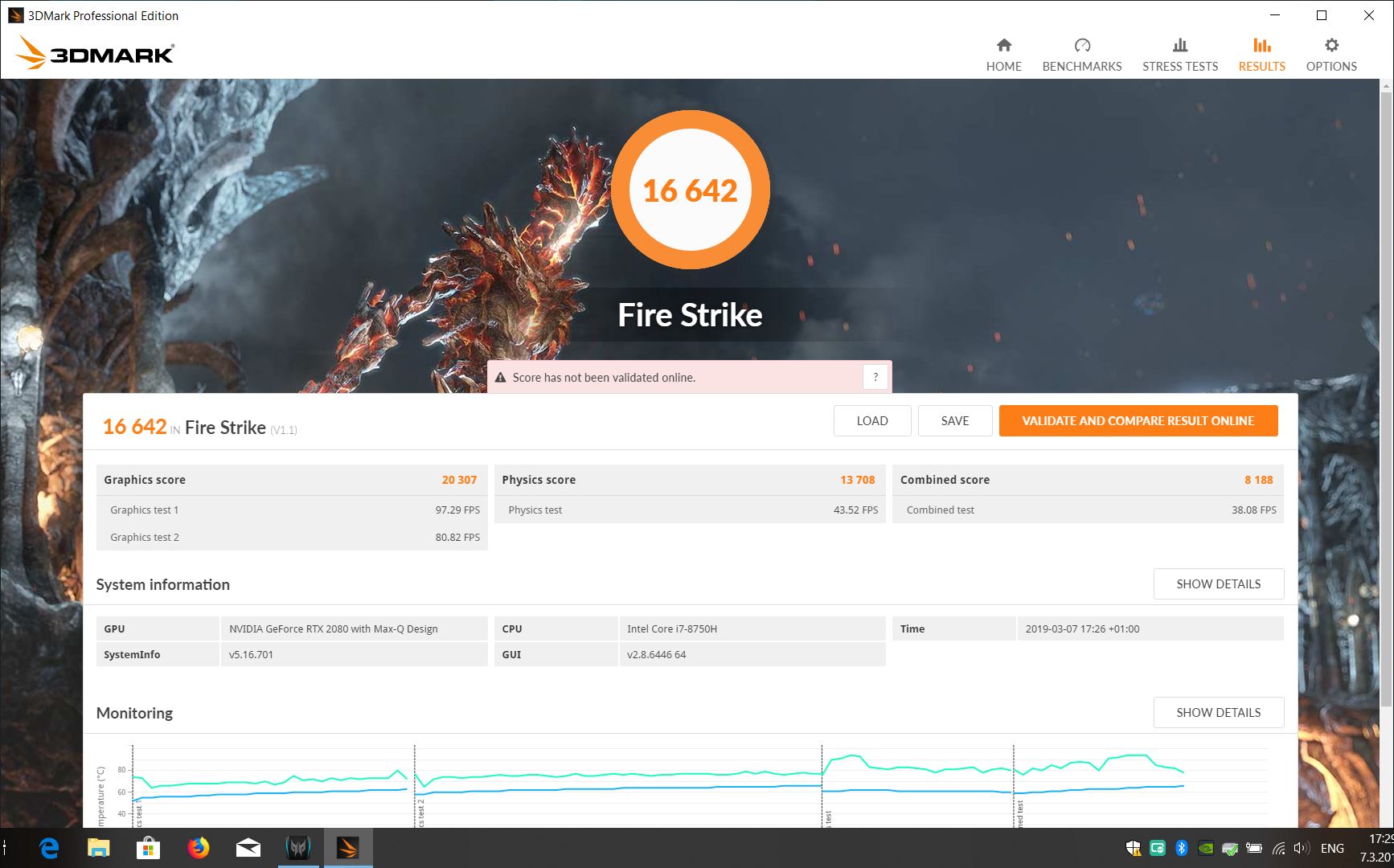Image resolution: width=1394 pixels, height=868 pixels.
Task: Open Microsoft Store taskbar icon
Action: (149, 848)
